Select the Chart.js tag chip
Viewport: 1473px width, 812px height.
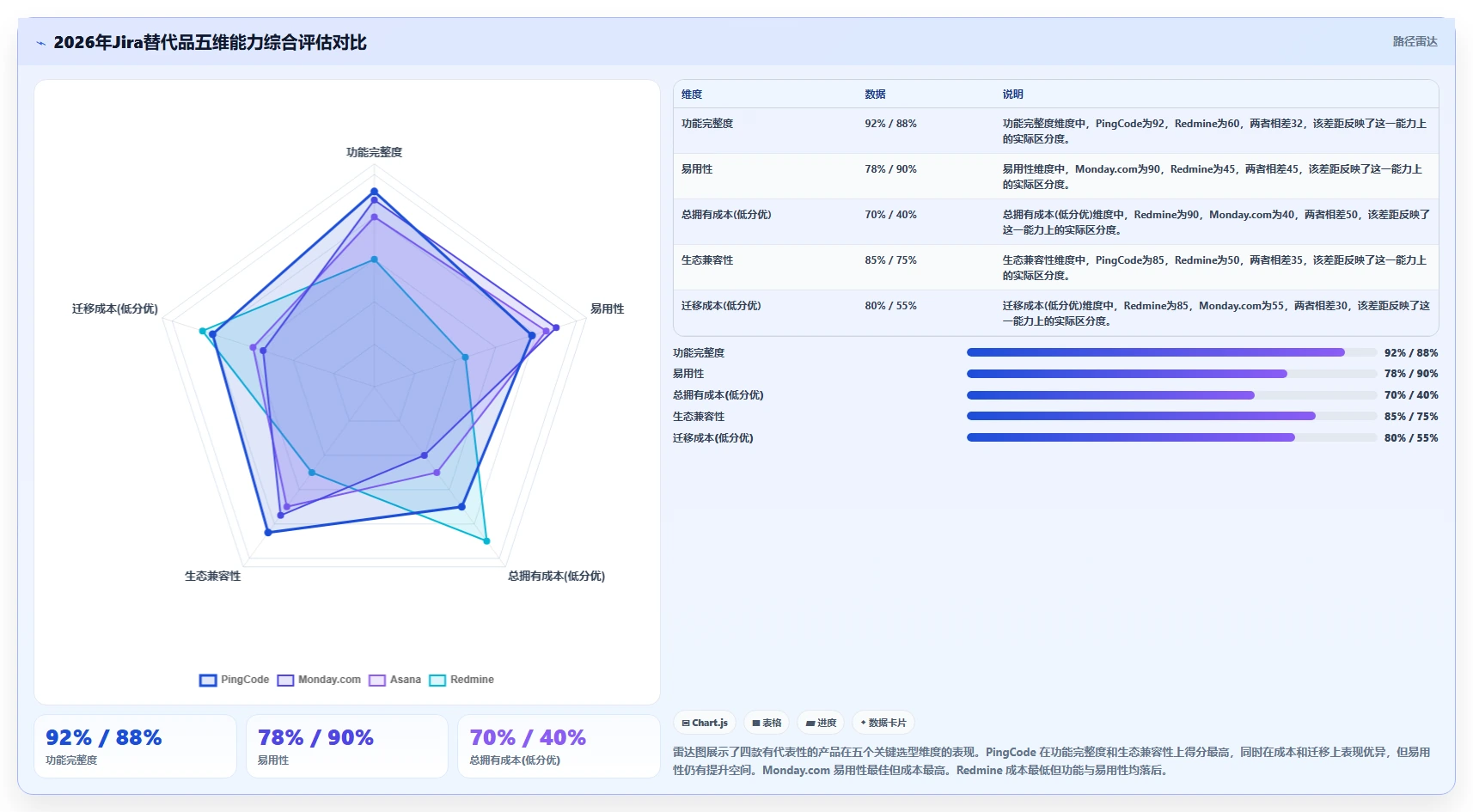point(705,723)
